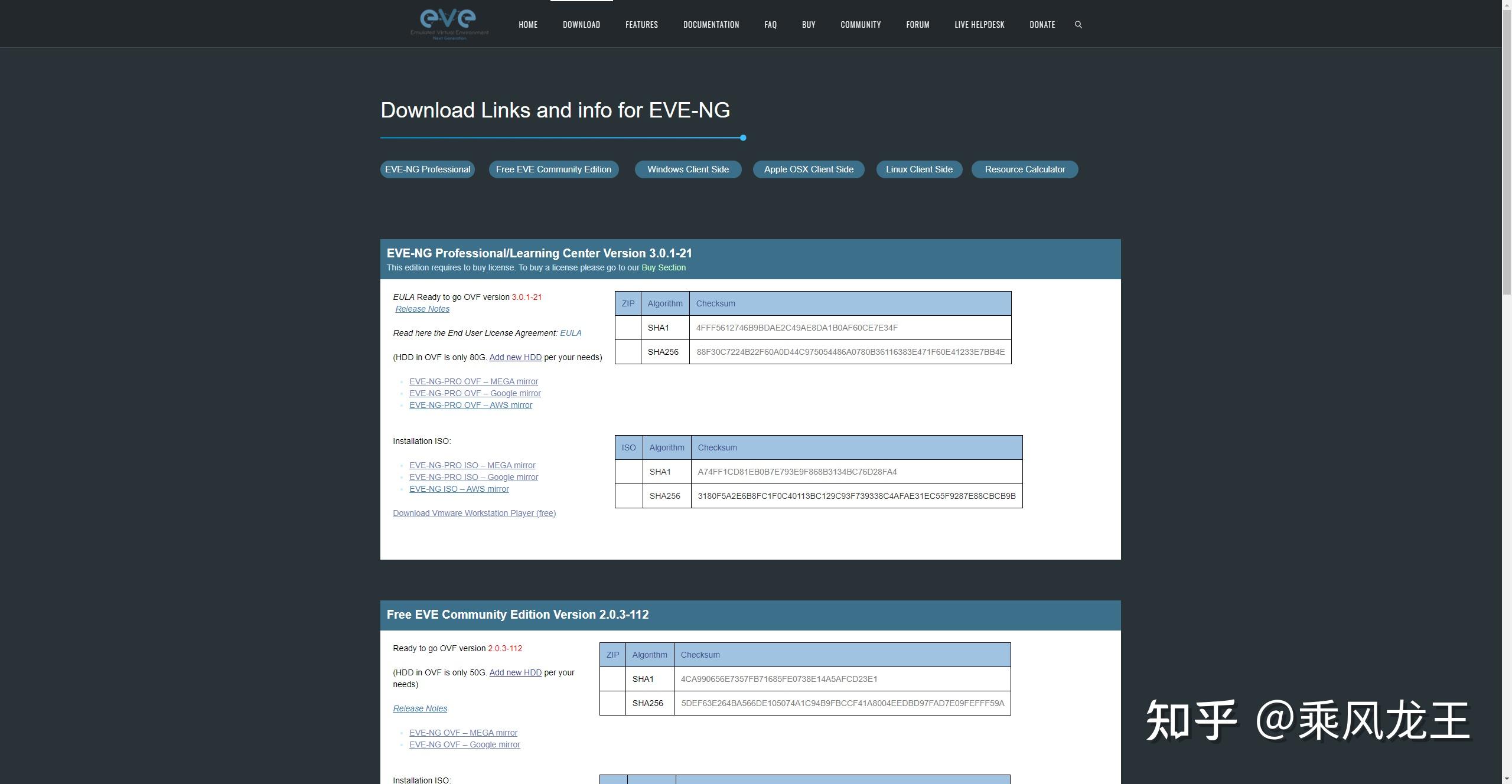The width and height of the screenshot is (1512, 784).
Task: Open the LIVE HELPDESK page
Action: [979, 25]
